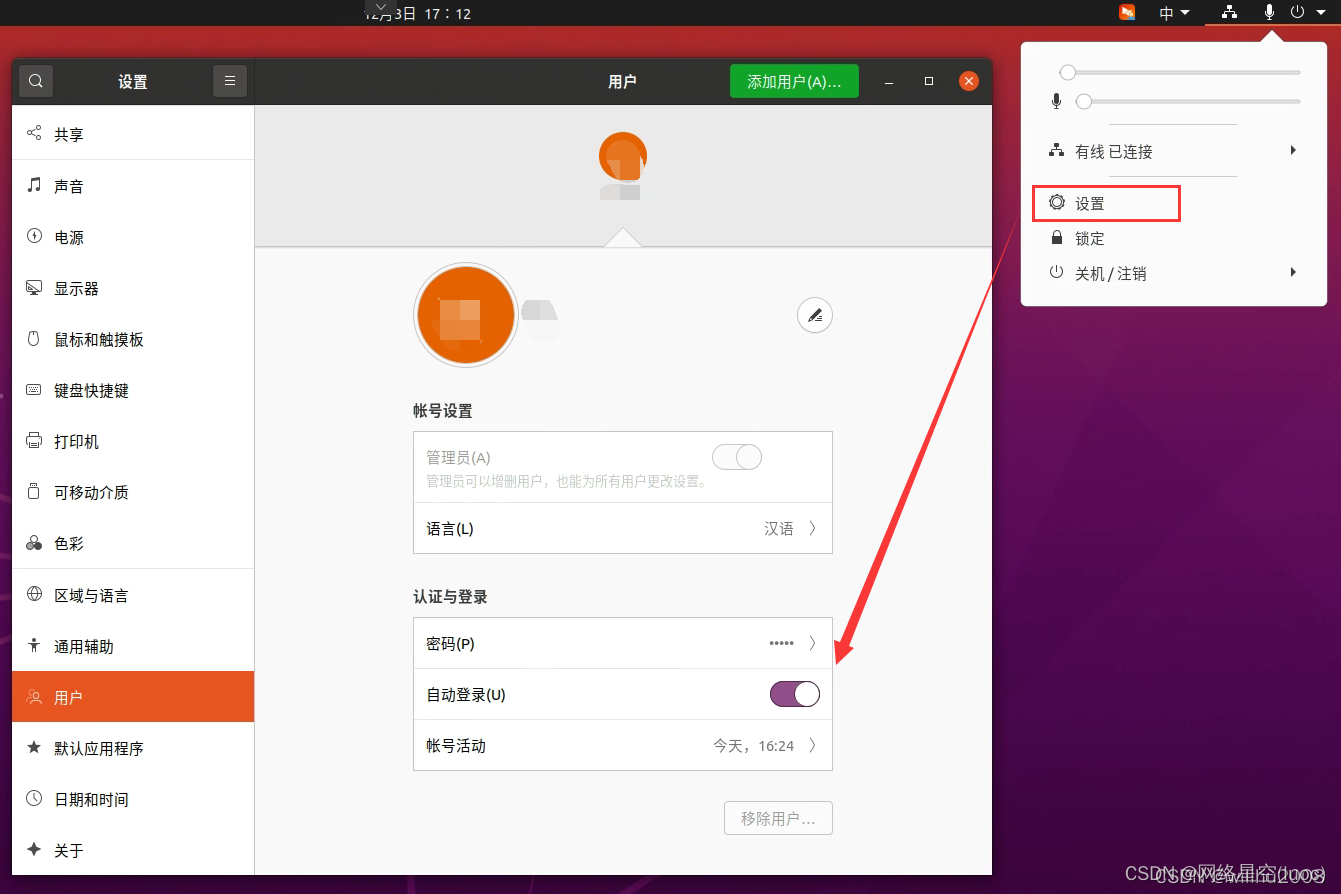Click the pencil edit username icon
Viewport: 1341px width, 894px height.
coord(815,315)
